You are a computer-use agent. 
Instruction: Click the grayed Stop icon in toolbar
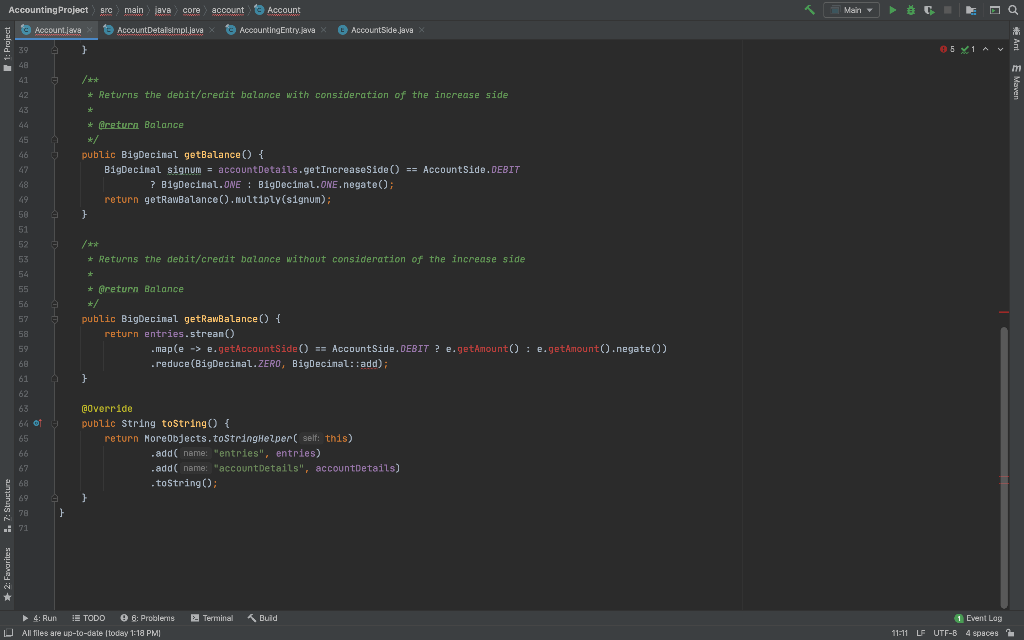pos(947,10)
